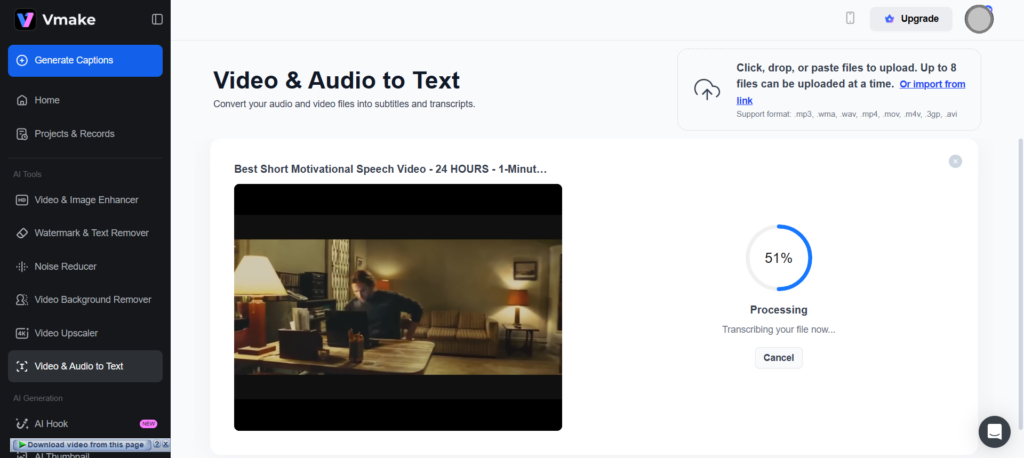Click the Generate Captions button

85,60
